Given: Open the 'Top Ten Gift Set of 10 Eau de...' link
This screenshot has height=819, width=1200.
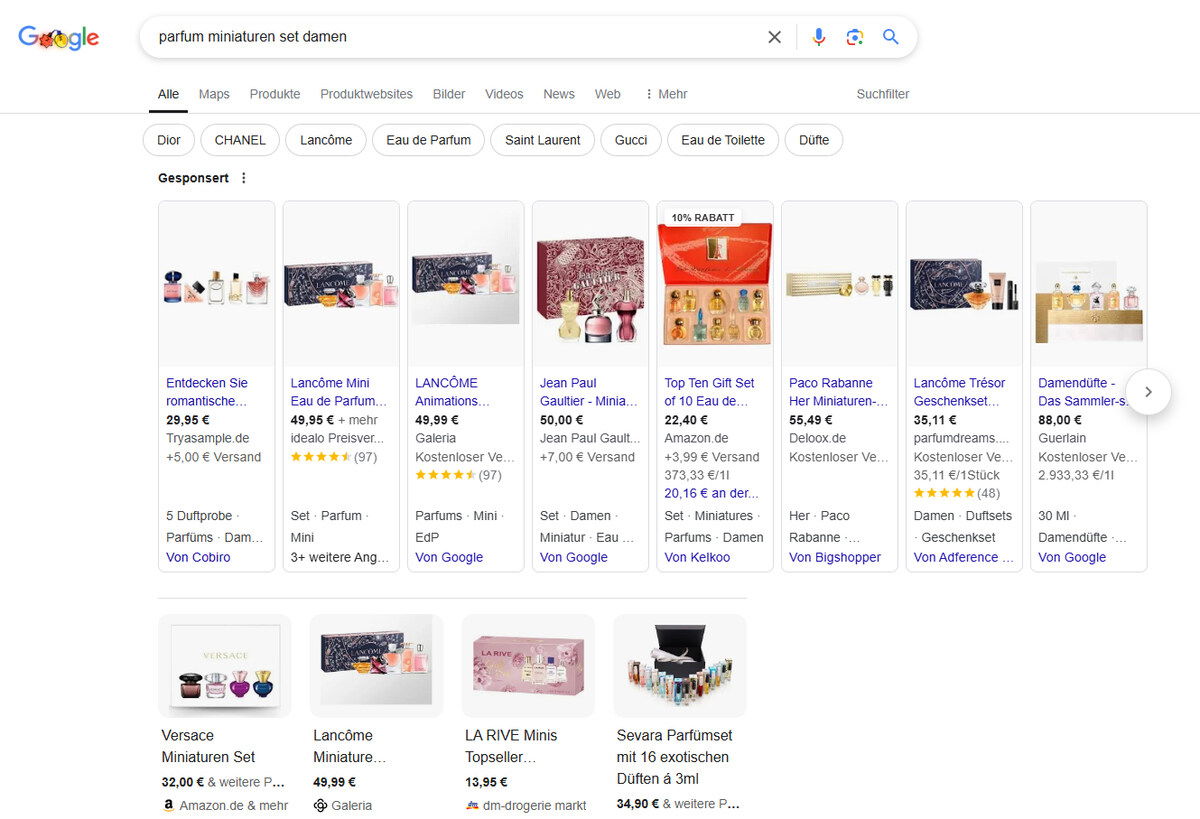Looking at the screenshot, I should click(x=710, y=392).
